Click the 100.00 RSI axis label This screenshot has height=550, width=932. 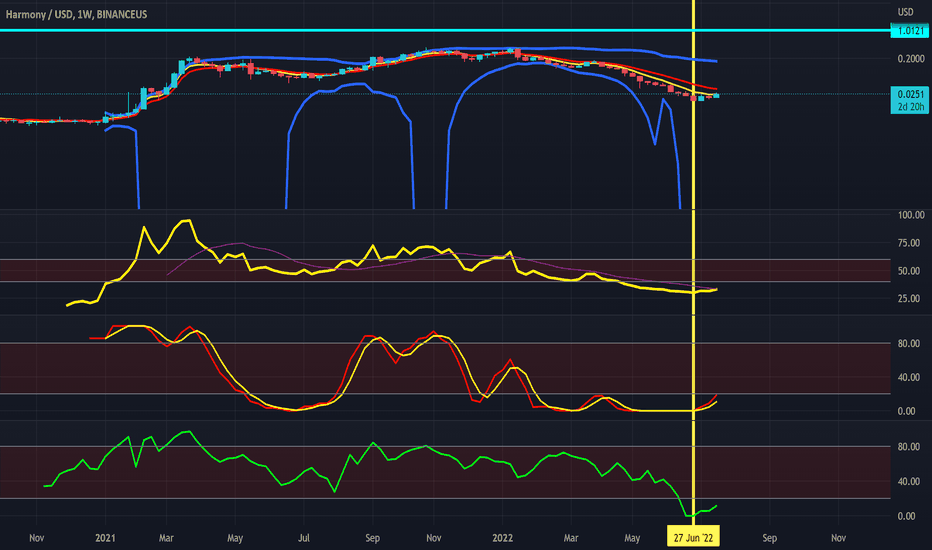click(x=911, y=215)
